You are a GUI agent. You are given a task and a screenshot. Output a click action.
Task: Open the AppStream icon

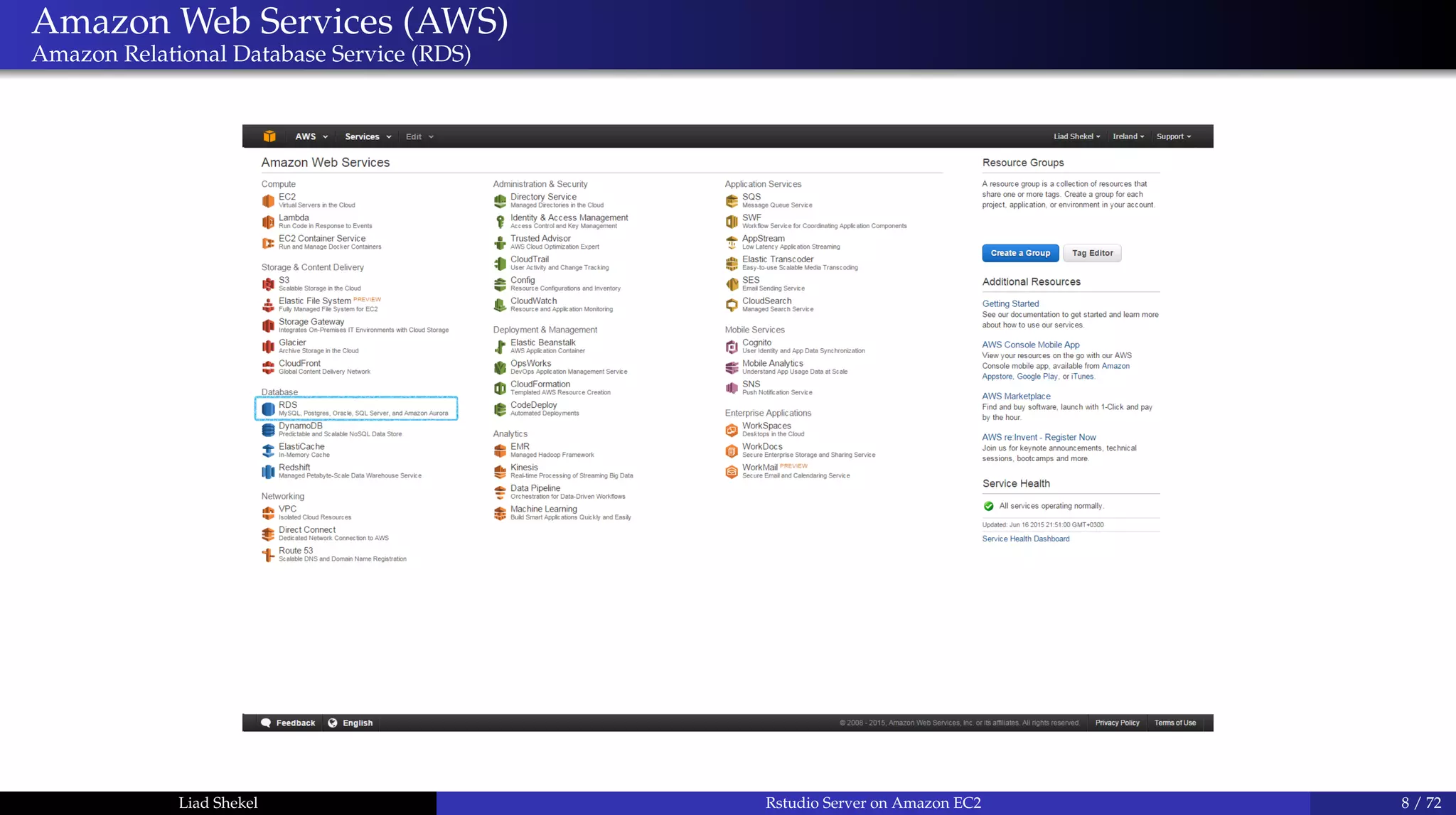click(x=732, y=242)
